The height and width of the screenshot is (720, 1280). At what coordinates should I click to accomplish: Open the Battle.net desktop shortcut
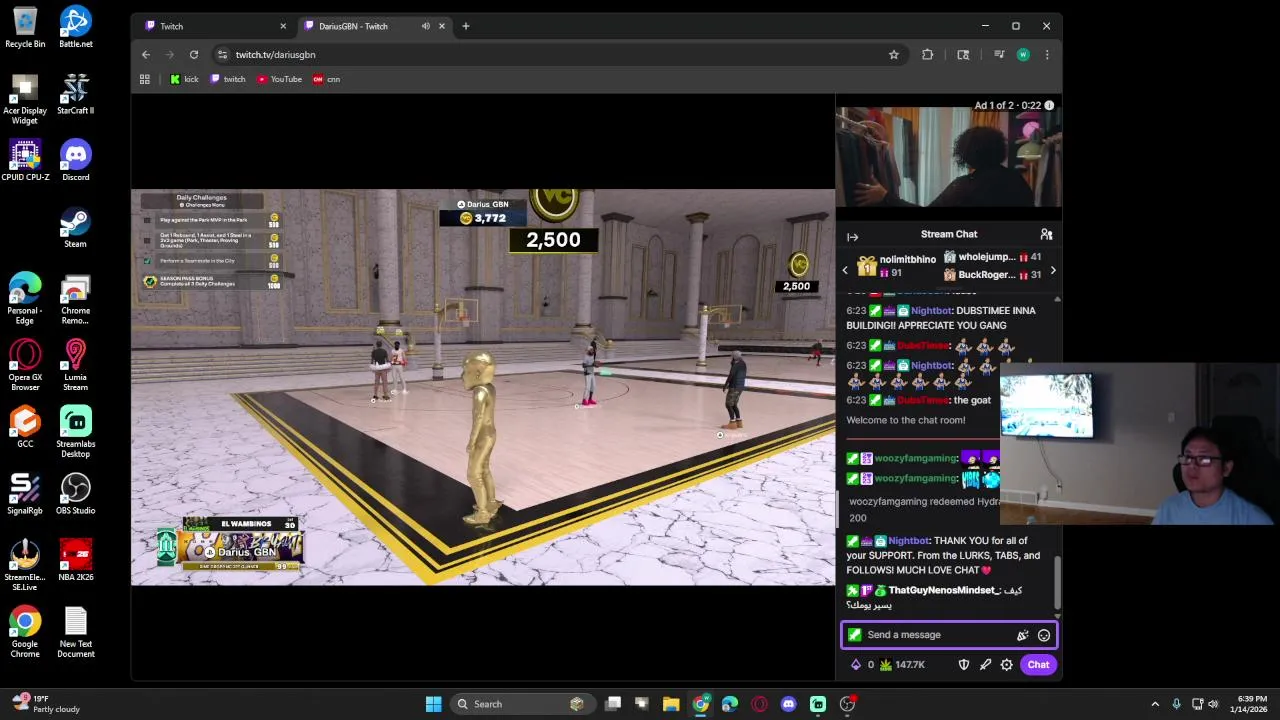pos(76,27)
